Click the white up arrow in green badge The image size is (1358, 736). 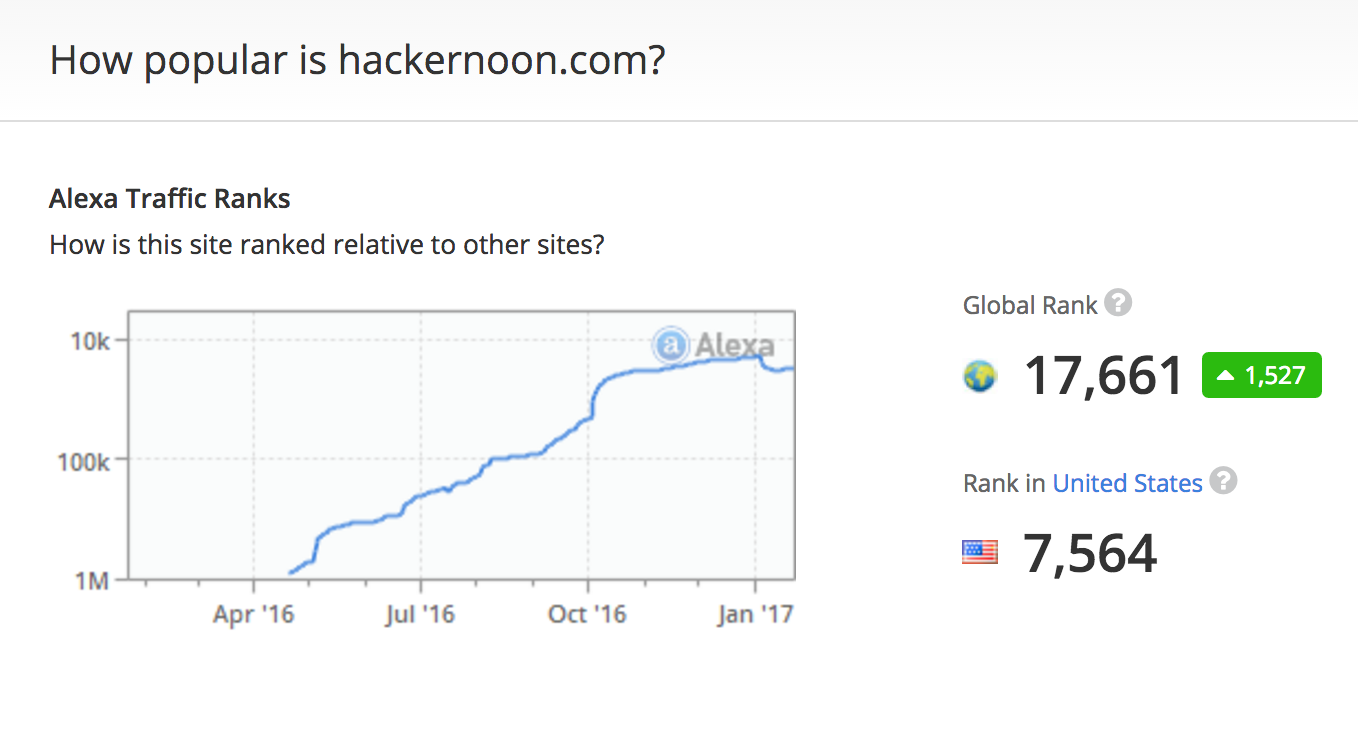(1225, 376)
